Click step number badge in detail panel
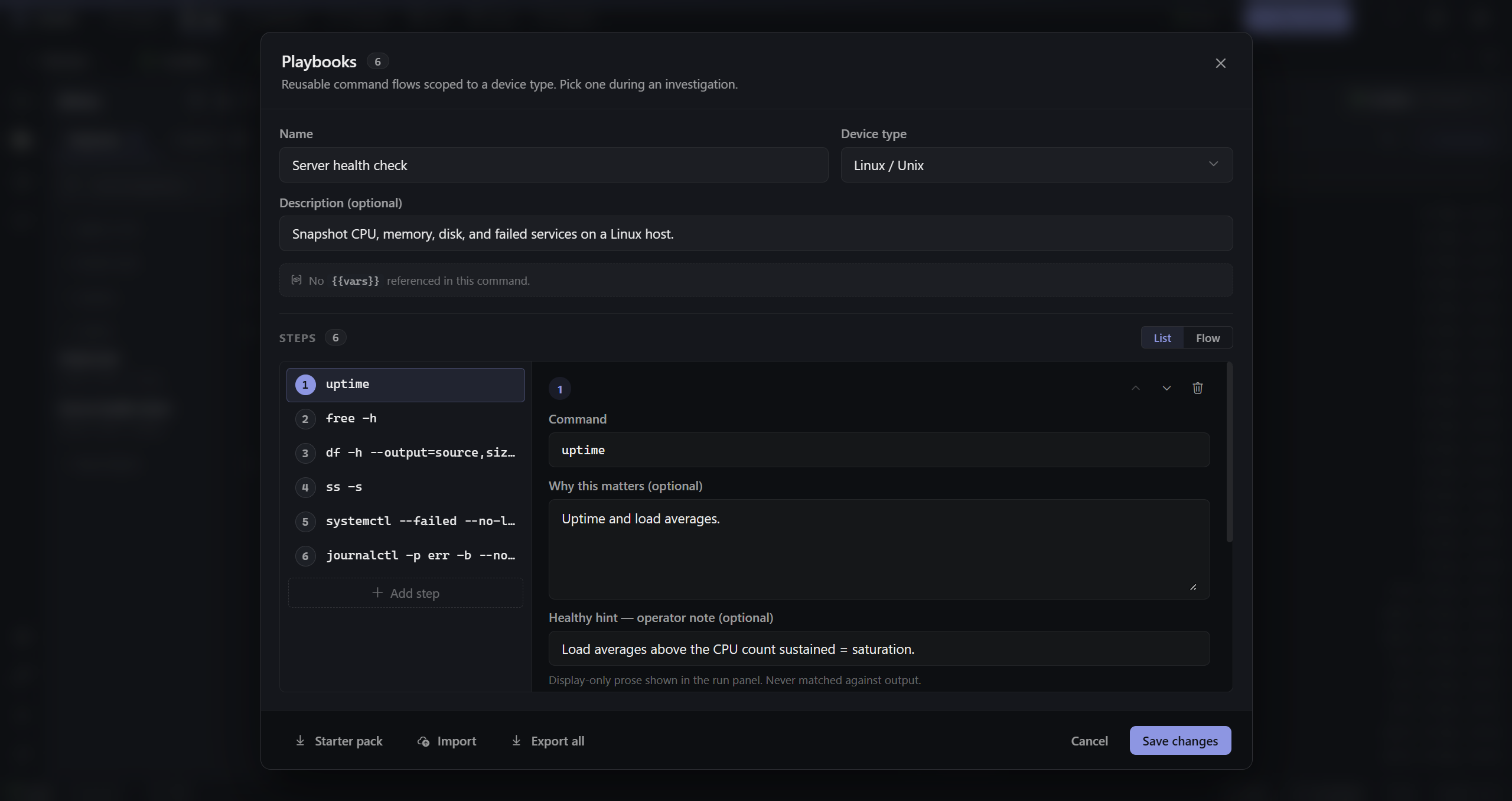This screenshot has width=1512, height=801. (560, 389)
